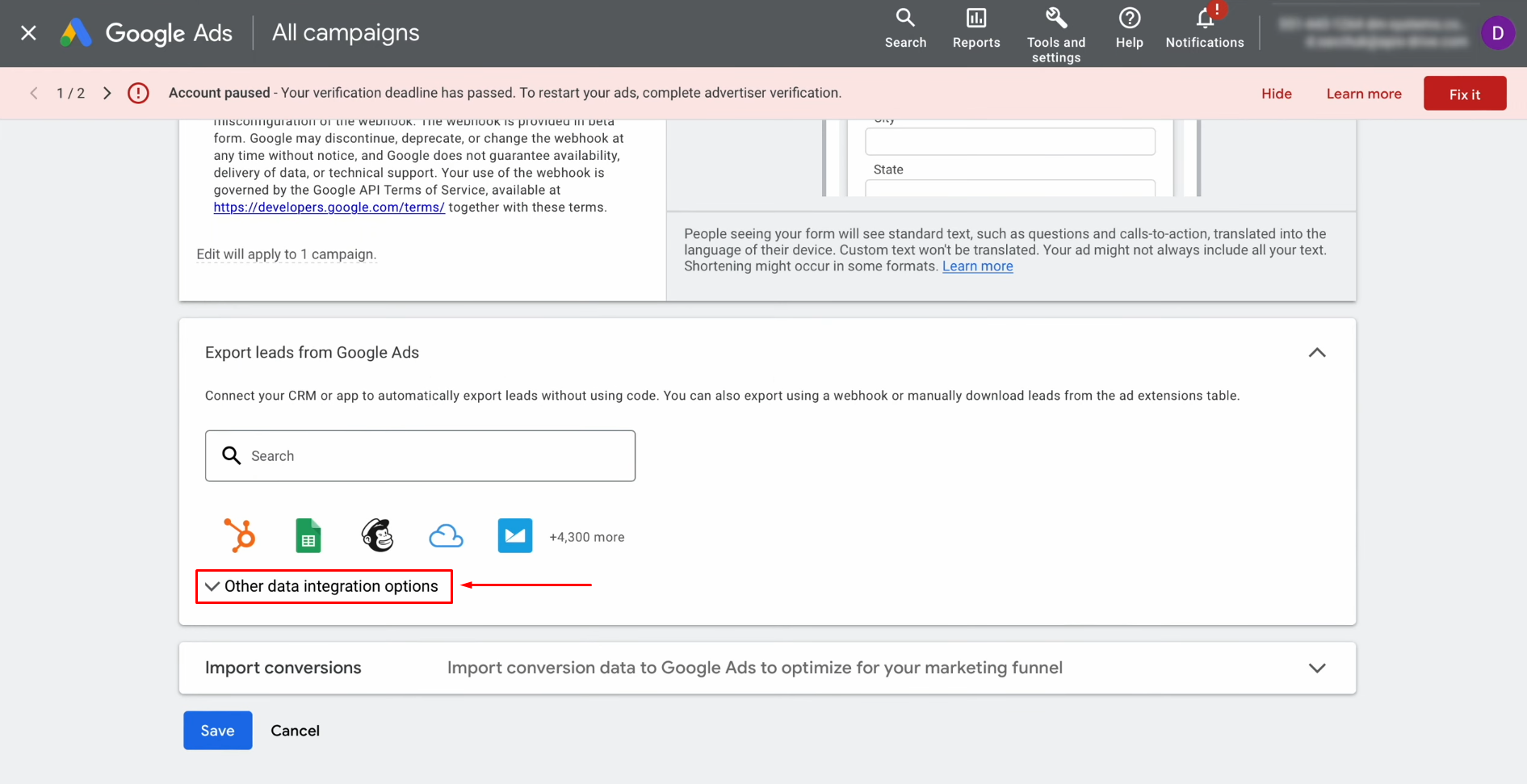Screen dimensions: 1527x784
Task: Click the Cancel button
Action: 296,731
